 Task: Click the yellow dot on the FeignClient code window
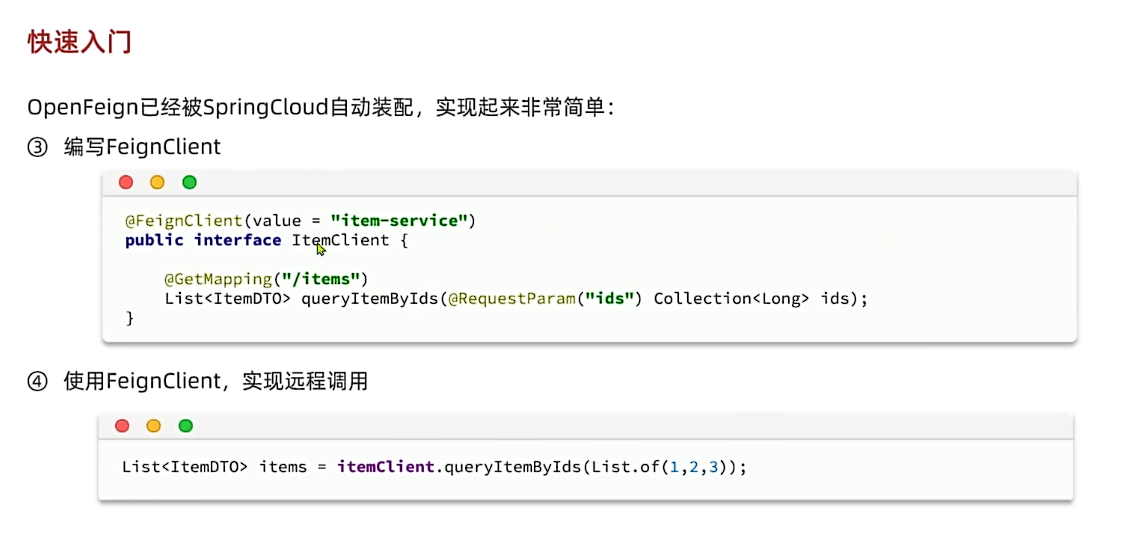157,182
